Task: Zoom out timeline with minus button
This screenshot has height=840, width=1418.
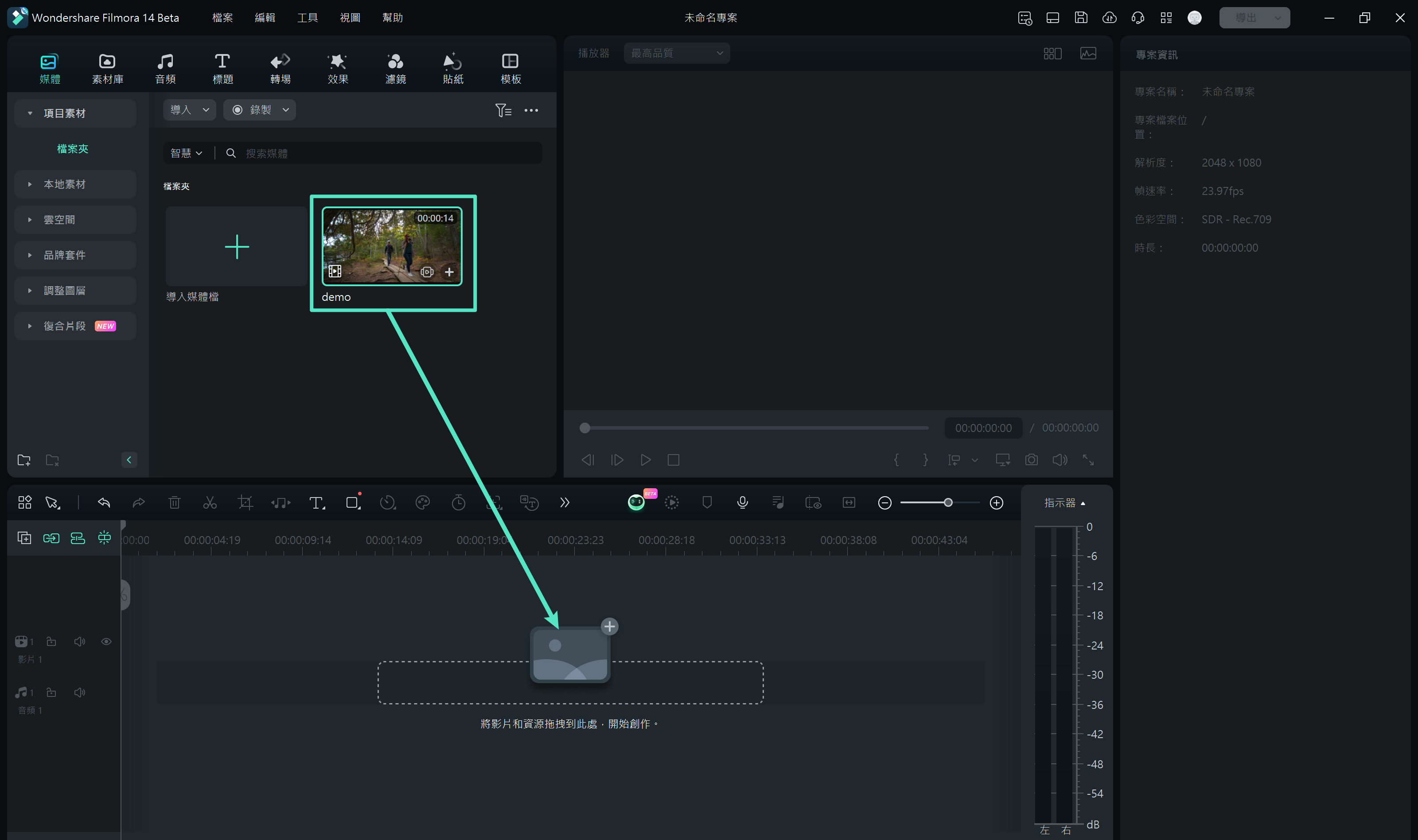Action: (885, 503)
